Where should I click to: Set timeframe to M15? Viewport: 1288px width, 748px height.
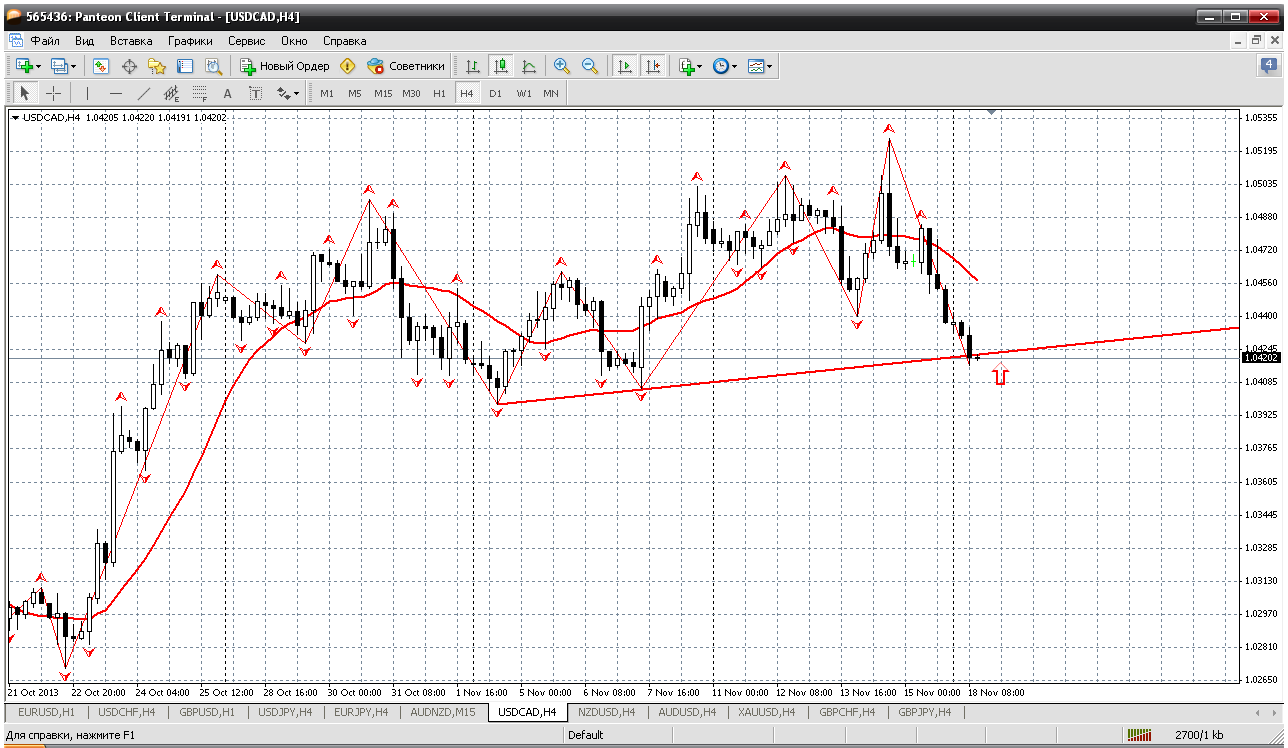383,93
